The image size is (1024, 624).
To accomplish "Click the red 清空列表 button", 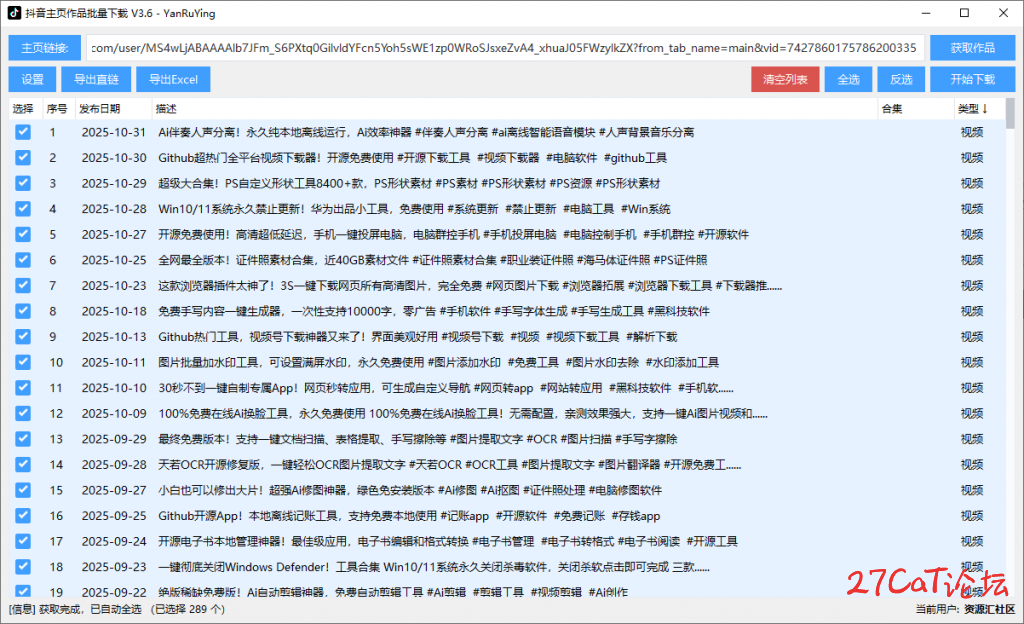I will pyautogui.click(x=785, y=79).
